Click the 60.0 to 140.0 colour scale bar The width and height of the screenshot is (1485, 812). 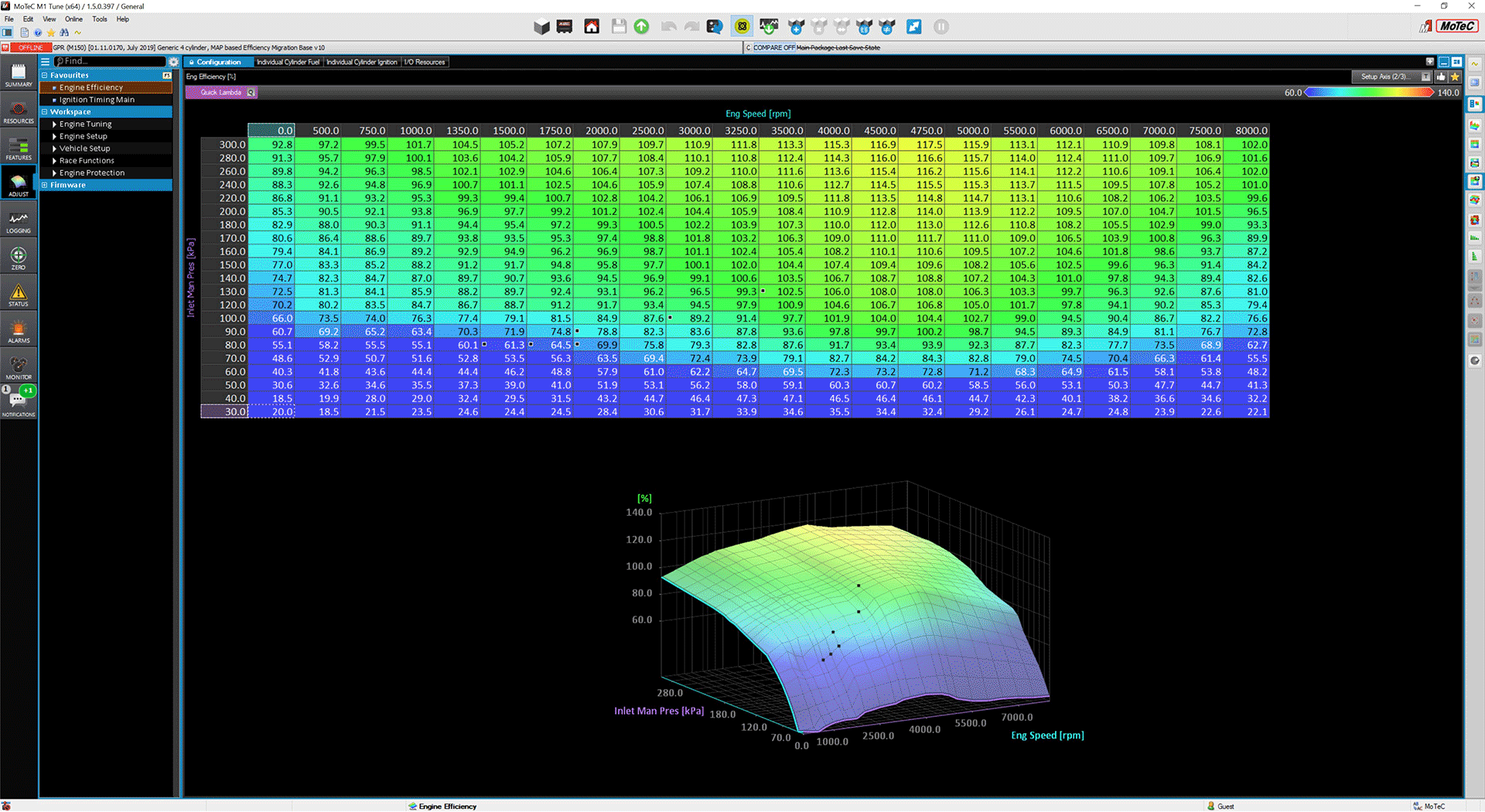click(1368, 93)
